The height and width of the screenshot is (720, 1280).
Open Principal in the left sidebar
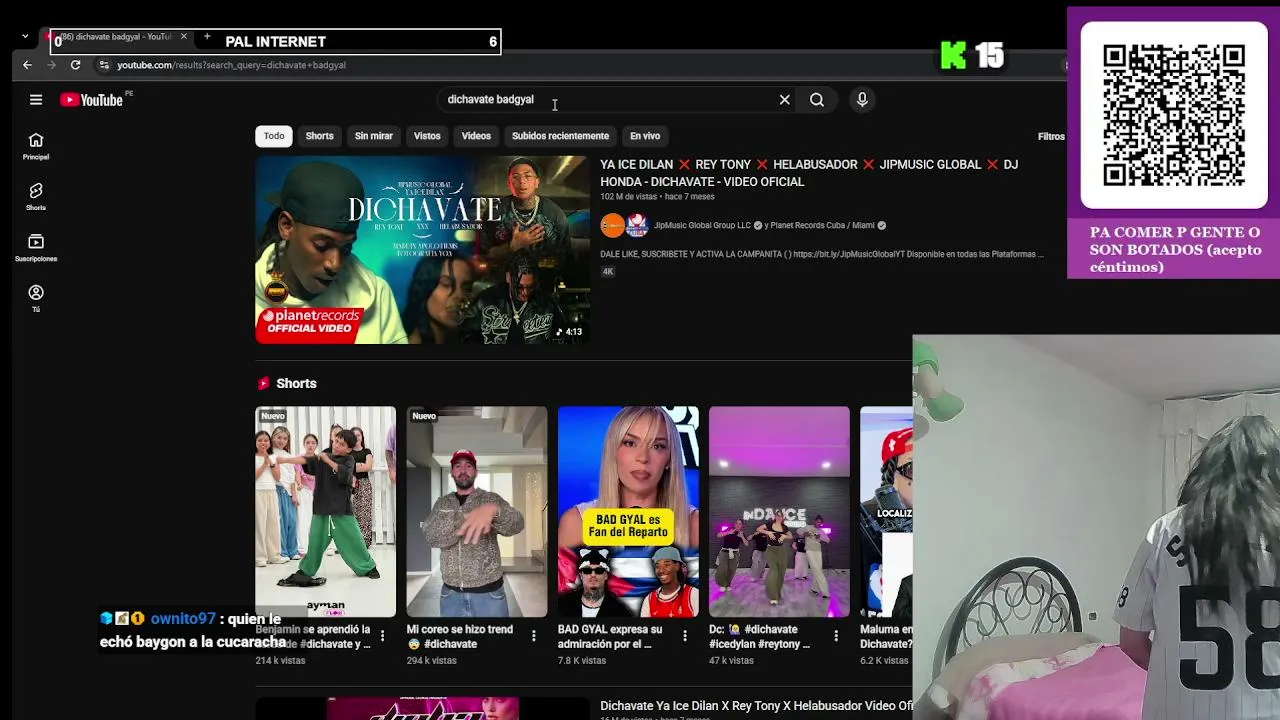36,146
